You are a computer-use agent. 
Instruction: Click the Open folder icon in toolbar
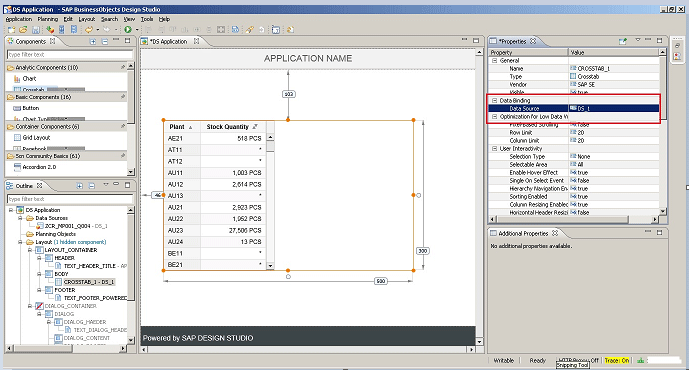coord(23,29)
